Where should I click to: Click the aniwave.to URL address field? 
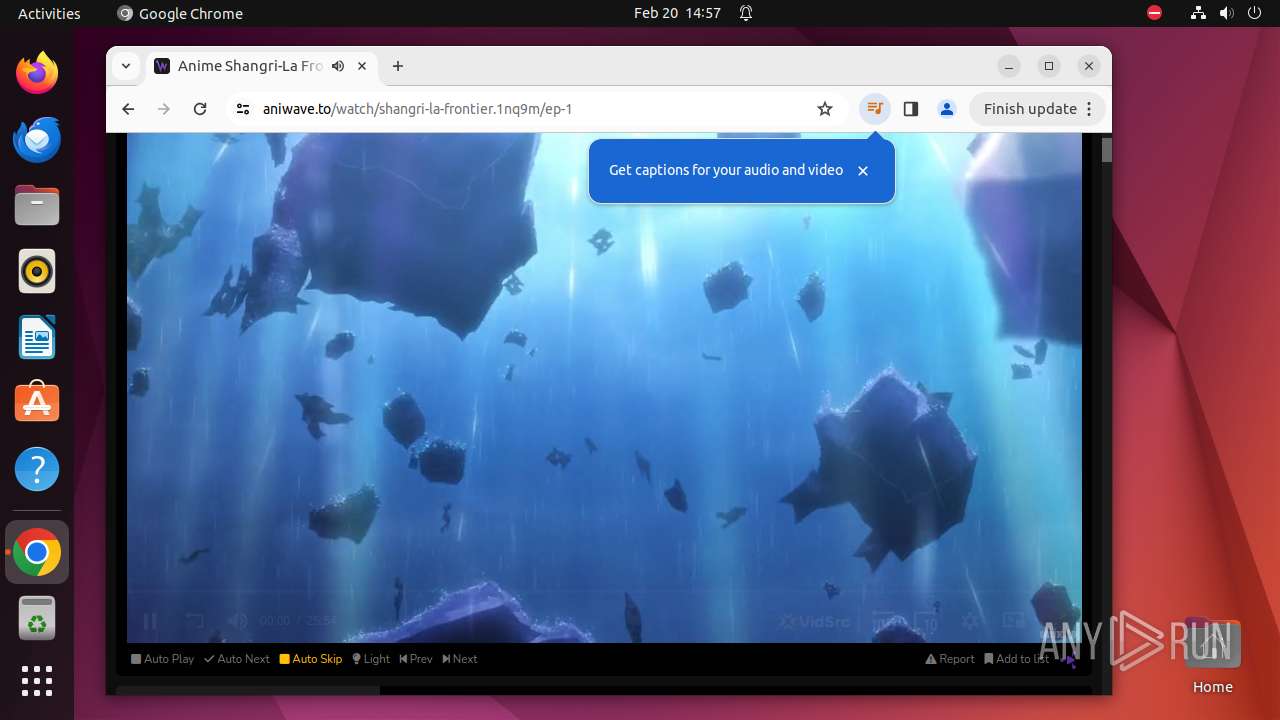[534, 109]
